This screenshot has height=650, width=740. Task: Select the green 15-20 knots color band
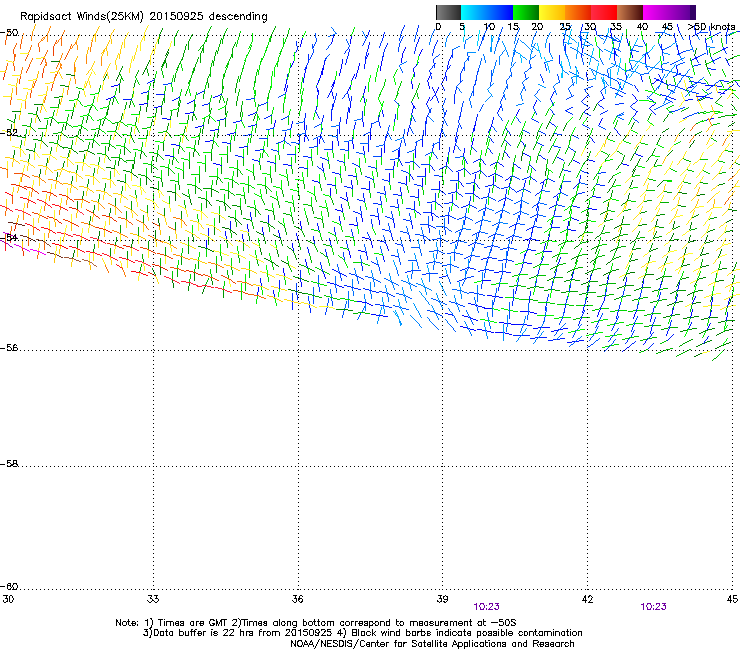point(526,12)
